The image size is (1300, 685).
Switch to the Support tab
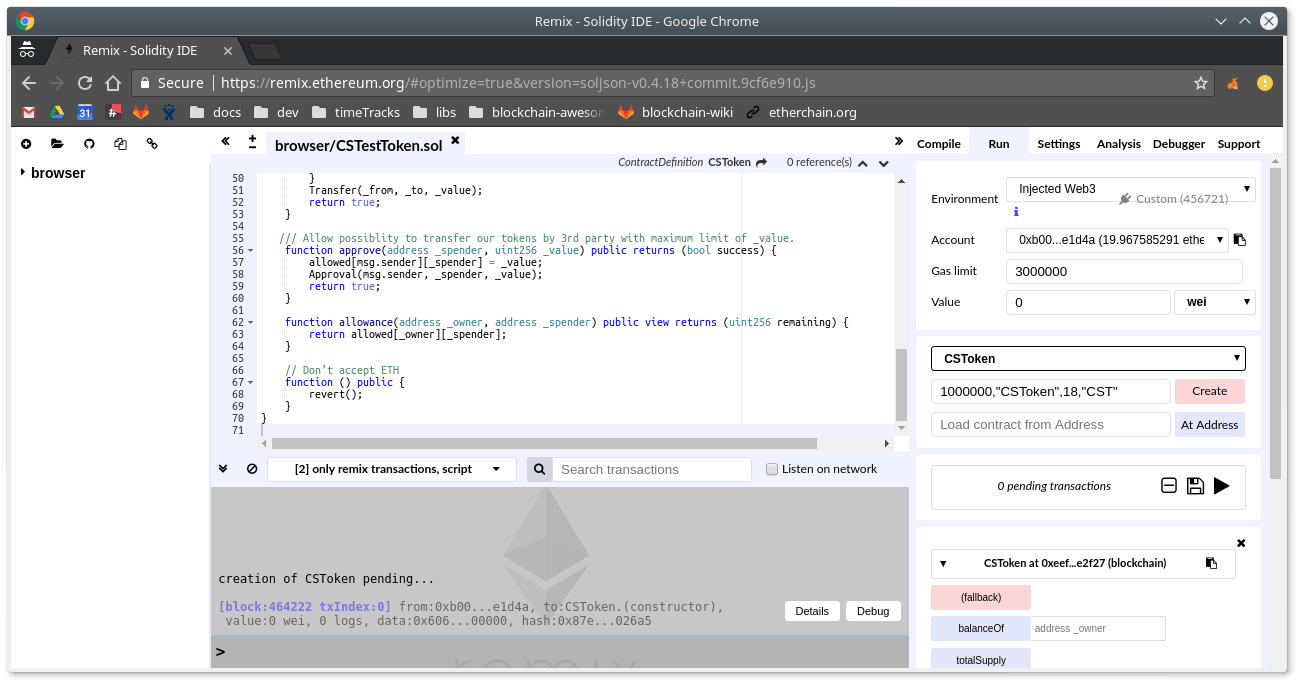pos(1239,144)
